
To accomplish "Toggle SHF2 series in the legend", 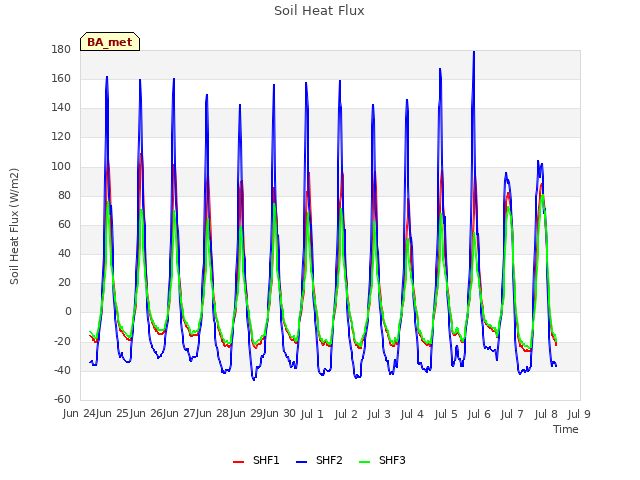I will [x=319, y=461].
